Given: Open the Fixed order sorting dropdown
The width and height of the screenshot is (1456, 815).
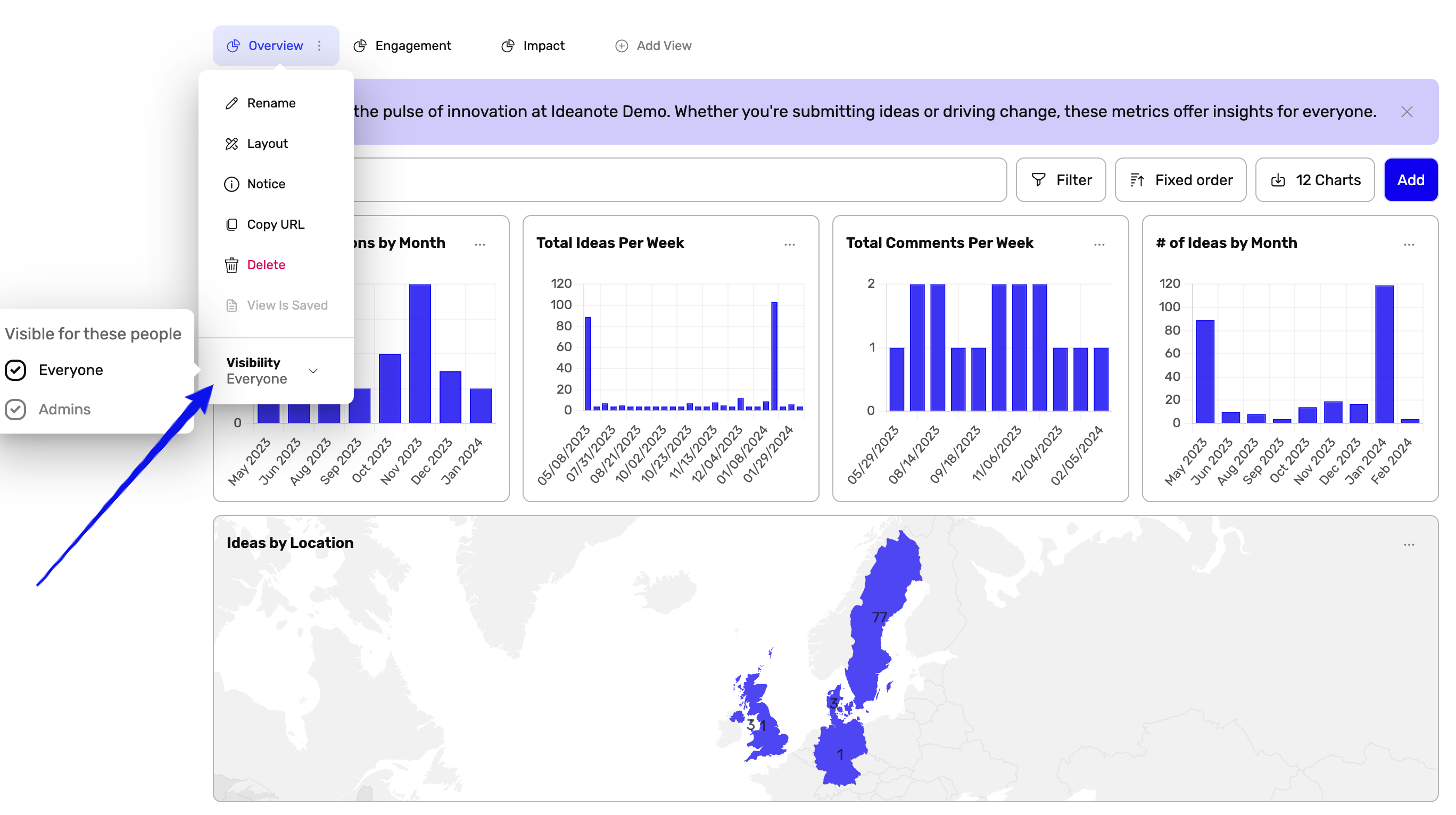Looking at the screenshot, I should [x=1180, y=180].
